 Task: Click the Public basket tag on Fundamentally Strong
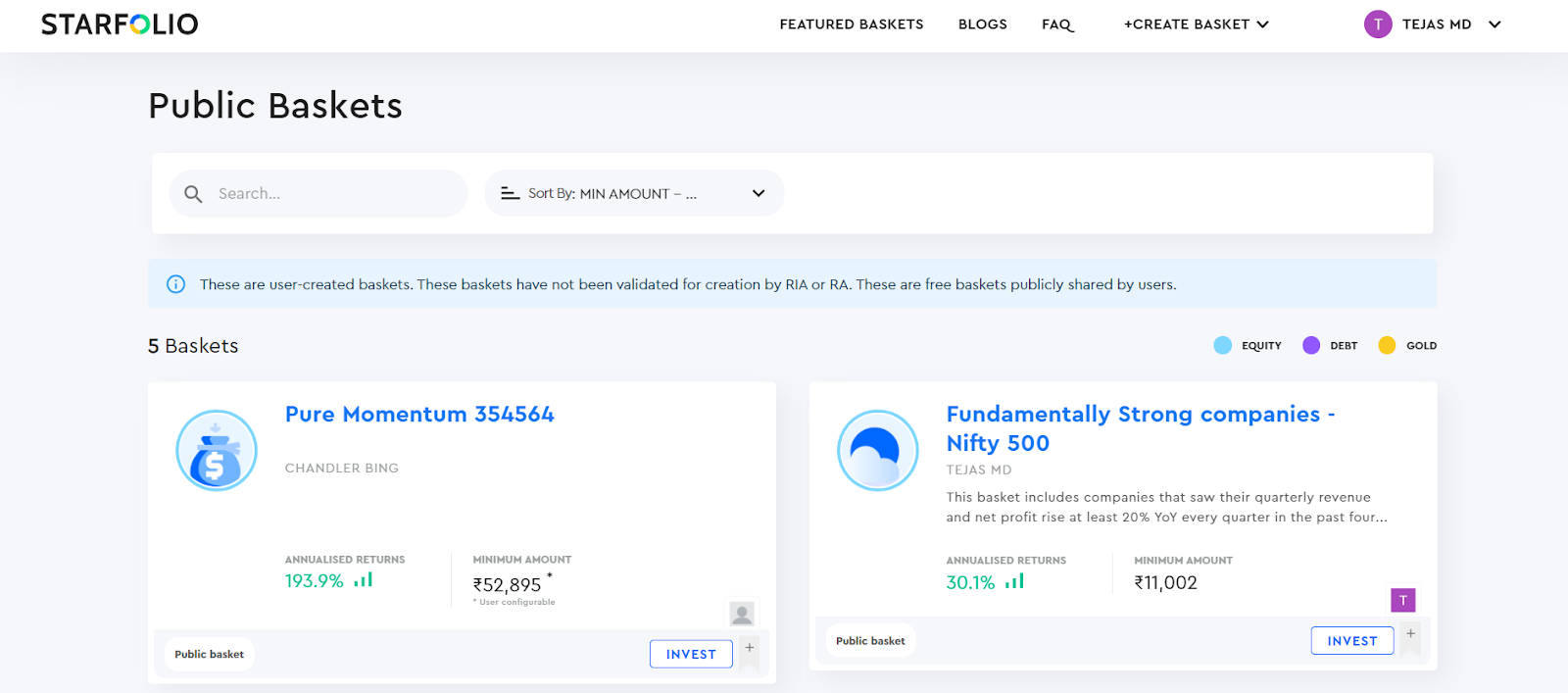[x=870, y=640]
